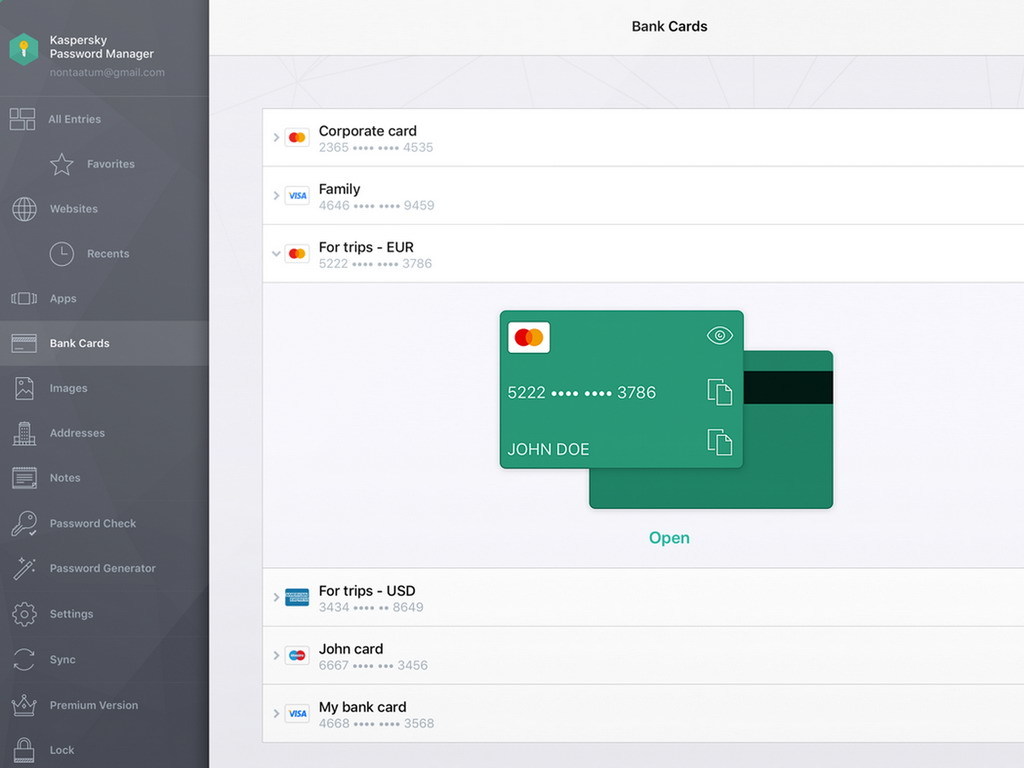Click the Lock padlock icon
1024x768 pixels.
24,750
